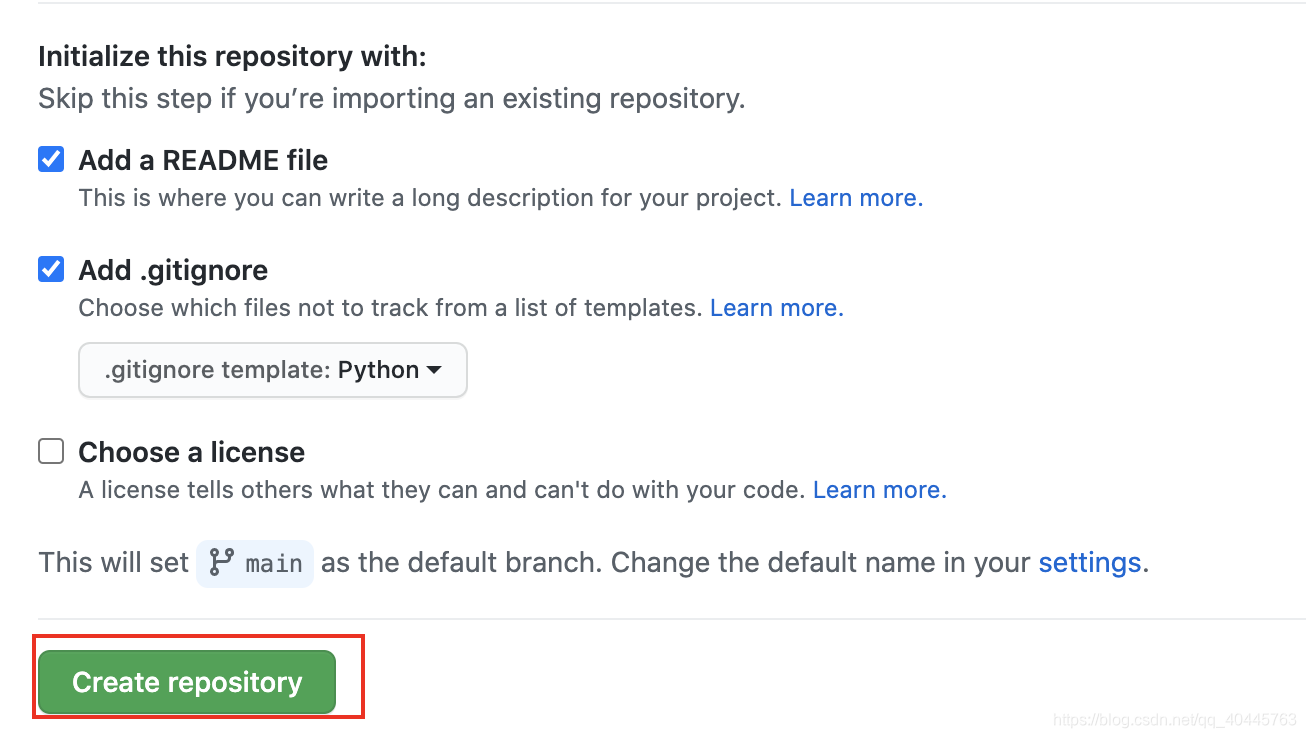The width and height of the screenshot is (1306, 738).
Task: Click the "Choose a license" label text
Action: click(x=191, y=452)
